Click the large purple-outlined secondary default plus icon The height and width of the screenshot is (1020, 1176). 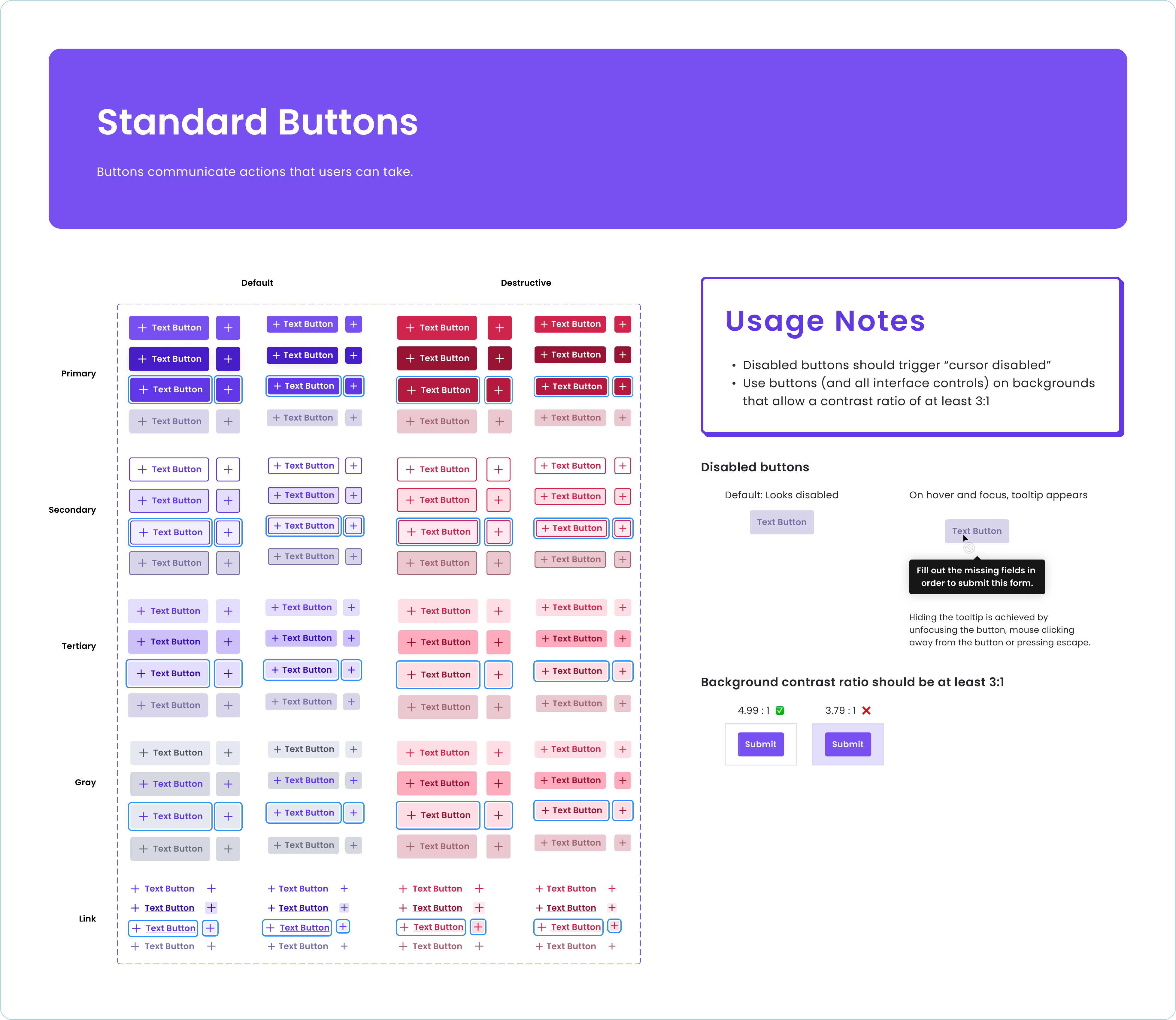pyautogui.click(x=228, y=469)
